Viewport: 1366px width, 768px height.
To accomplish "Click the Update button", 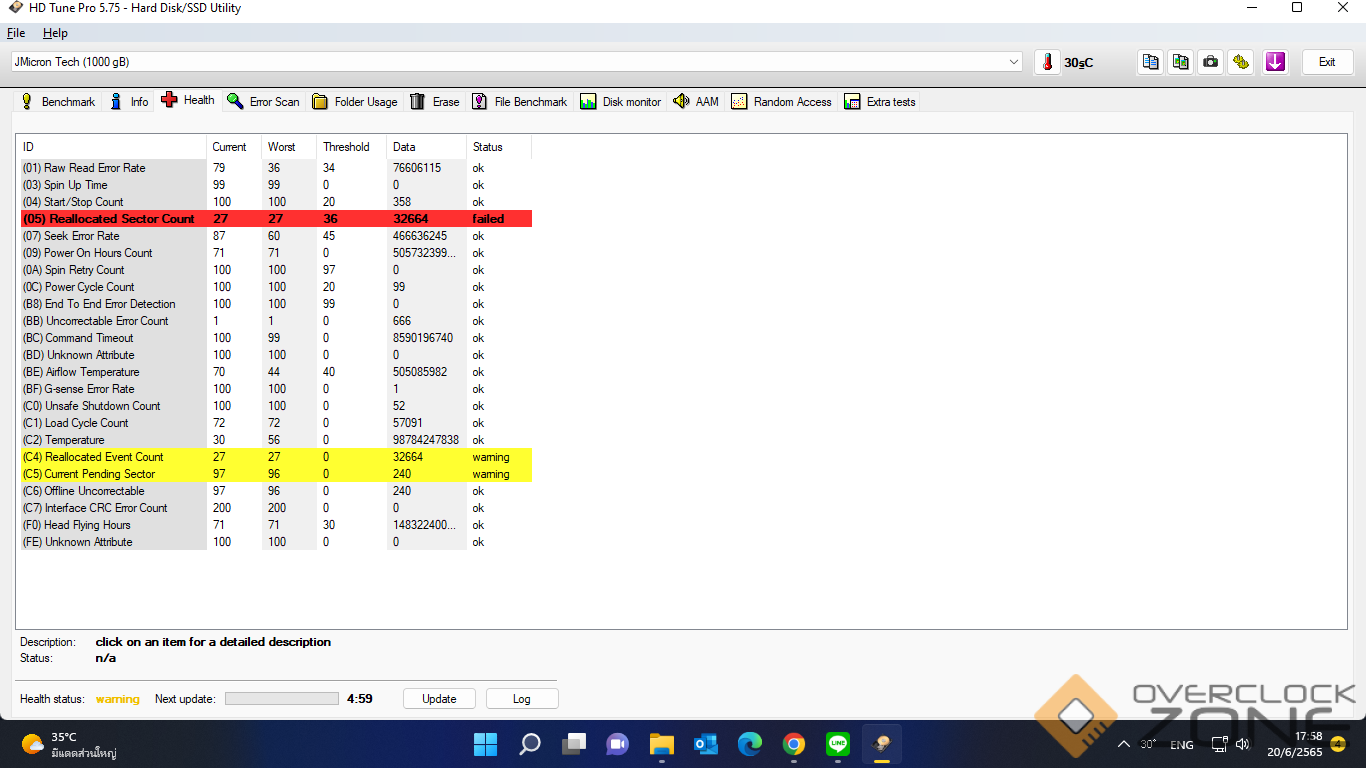I will coord(439,699).
